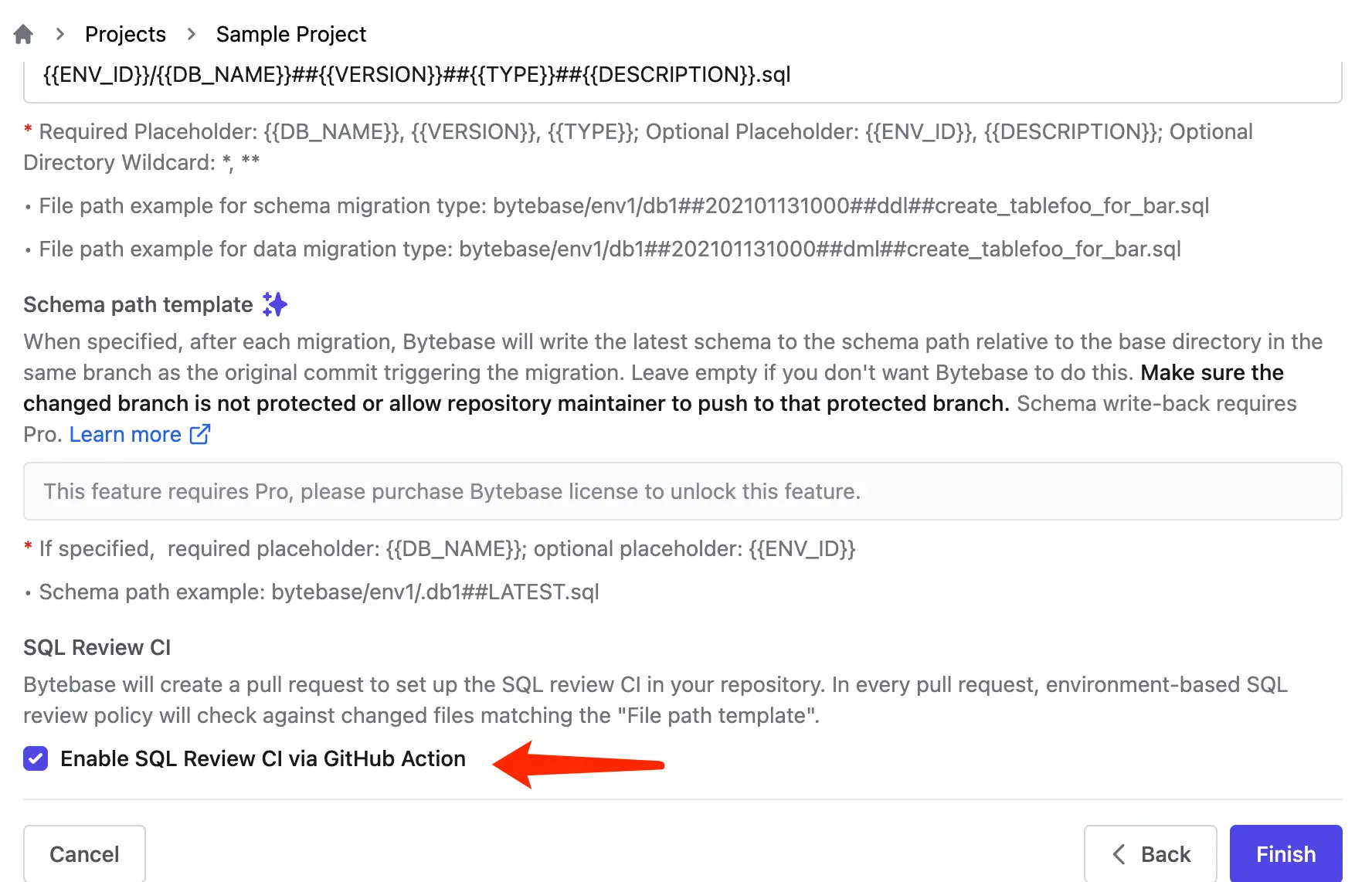Click the home icon in the breadcrumb

point(22,33)
